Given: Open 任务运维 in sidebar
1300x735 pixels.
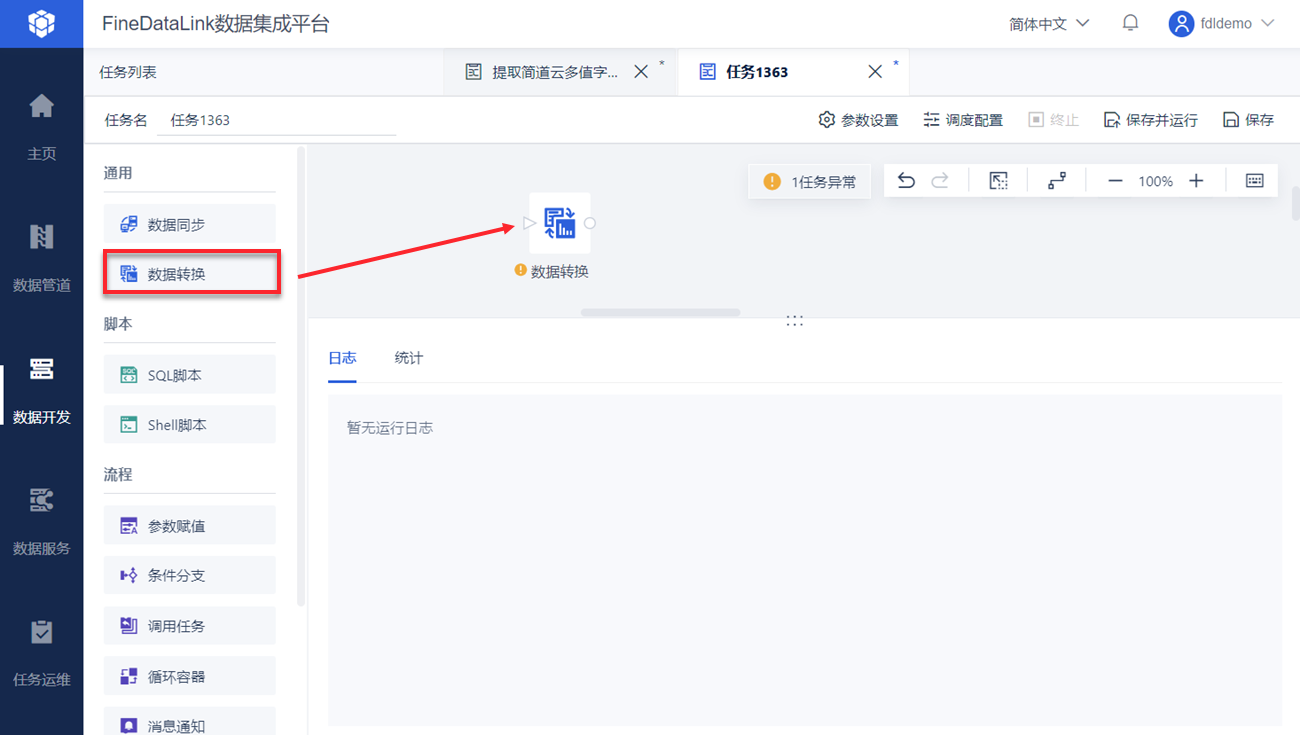Looking at the screenshot, I should pos(41,652).
